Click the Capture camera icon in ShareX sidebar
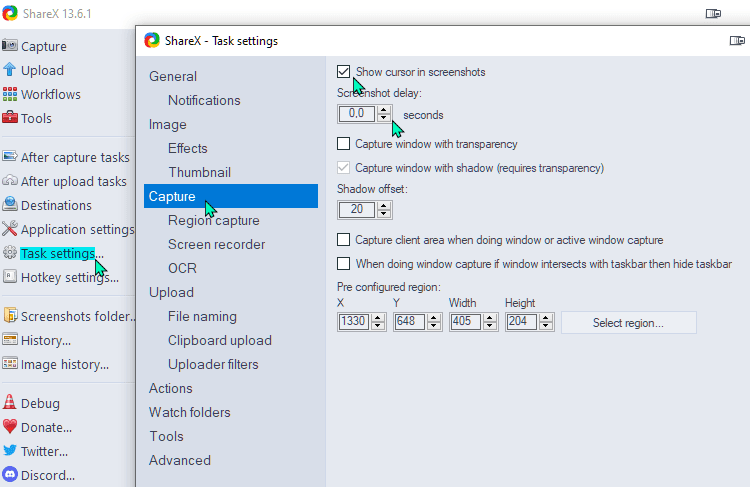The height and width of the screenshot is (487, 750). (10, 45)
